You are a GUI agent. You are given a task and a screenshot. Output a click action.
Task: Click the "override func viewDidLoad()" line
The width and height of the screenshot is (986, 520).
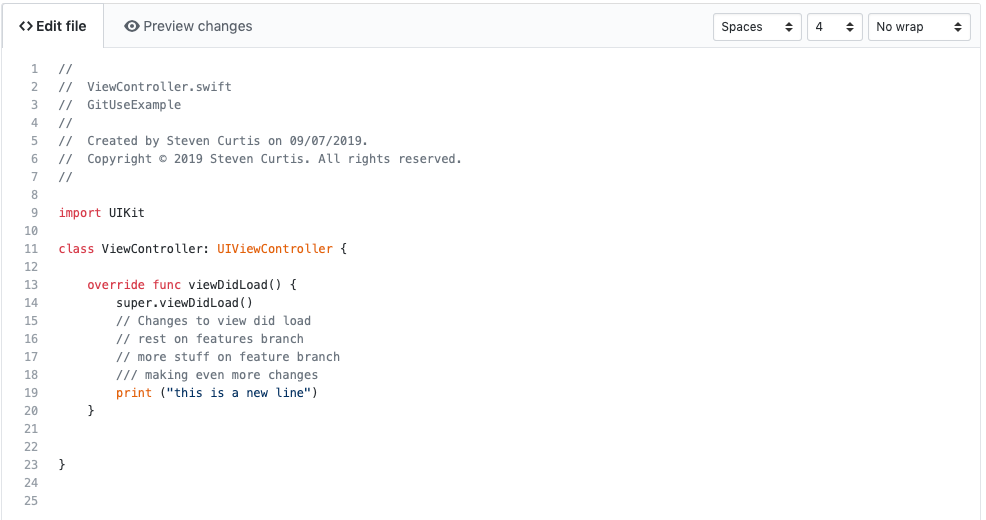(192, 285)
